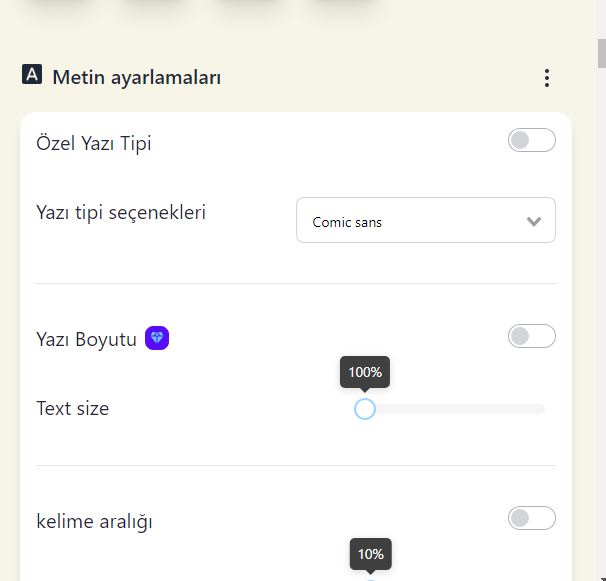Click the scrollbar down arrow
606x581 pixels.
(x=602, y=578)
